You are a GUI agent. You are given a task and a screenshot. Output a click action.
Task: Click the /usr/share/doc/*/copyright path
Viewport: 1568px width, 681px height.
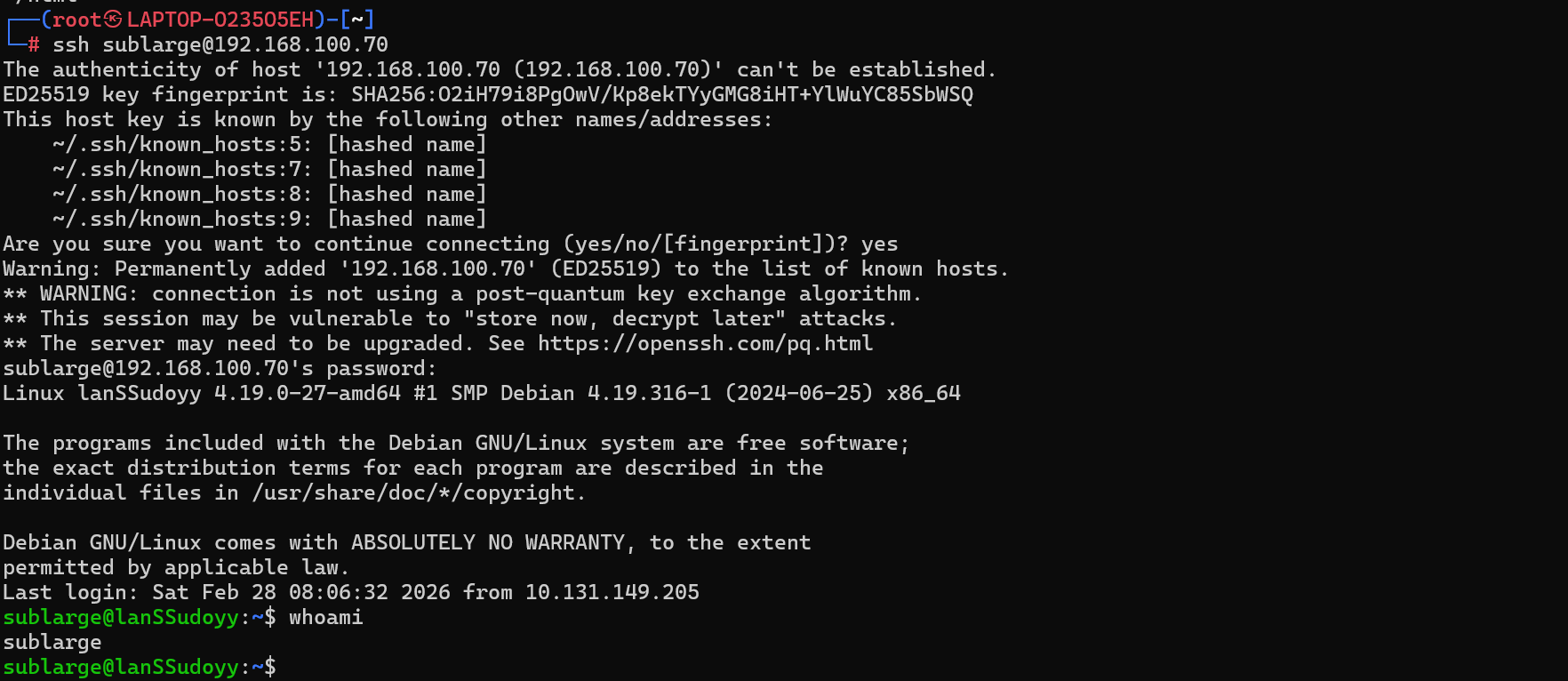(x=418, y=493)
